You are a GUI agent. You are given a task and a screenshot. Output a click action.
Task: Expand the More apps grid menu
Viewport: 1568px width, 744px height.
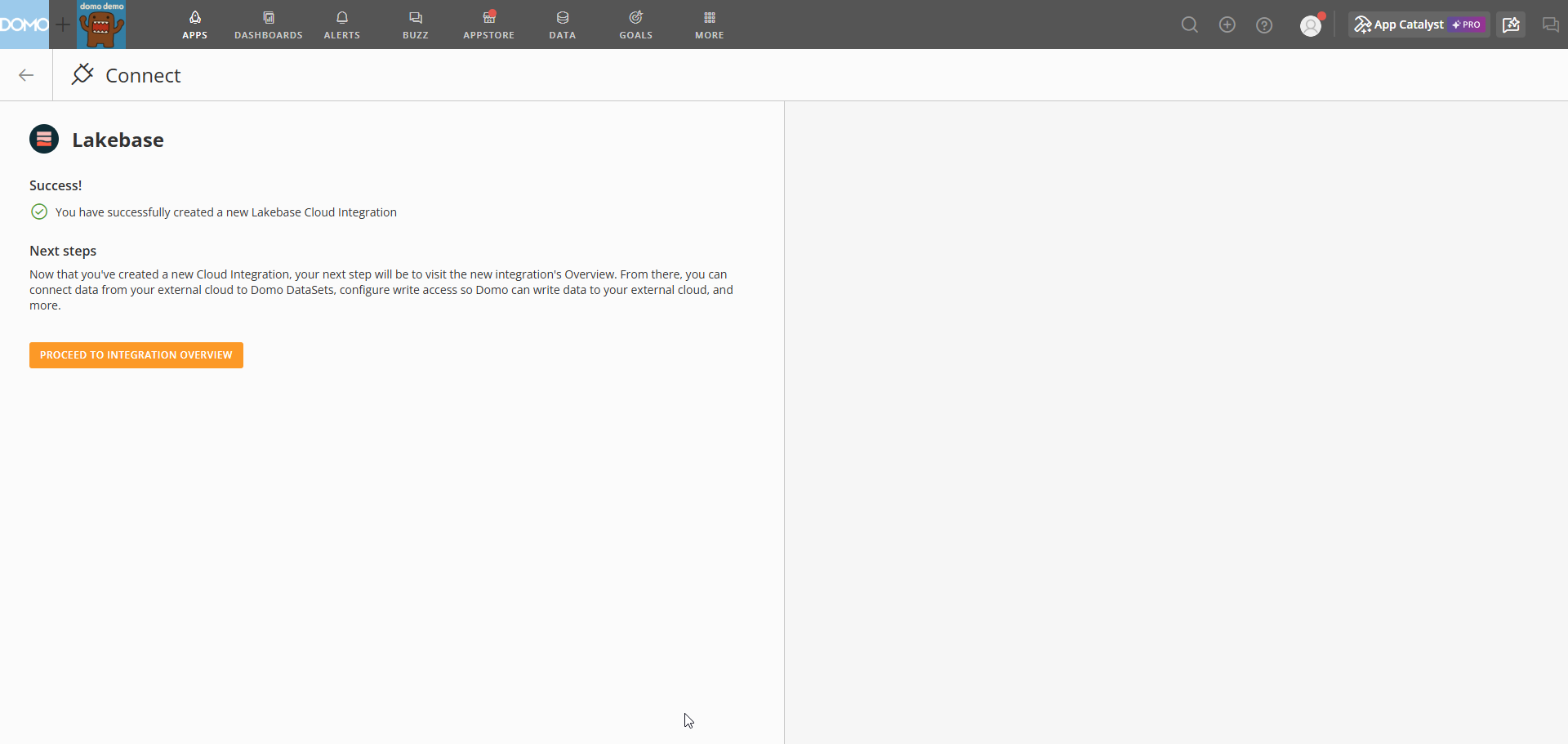click(710, 25)
